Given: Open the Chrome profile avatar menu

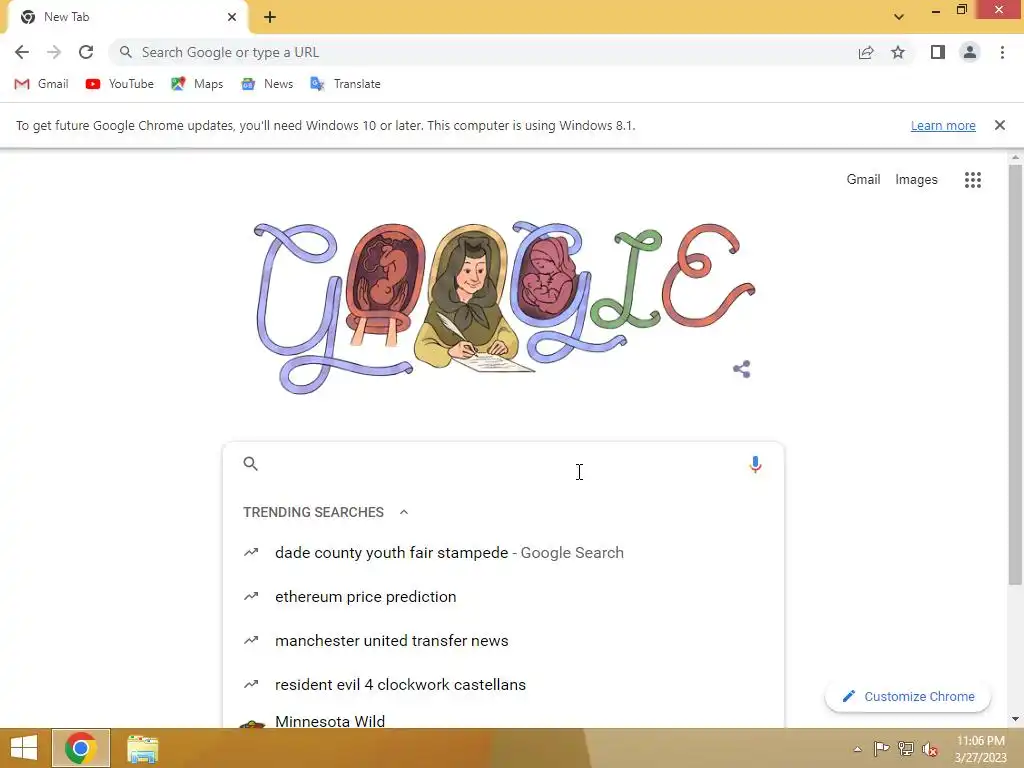Looking at the screenshot, I should click(x=970, y=52).
